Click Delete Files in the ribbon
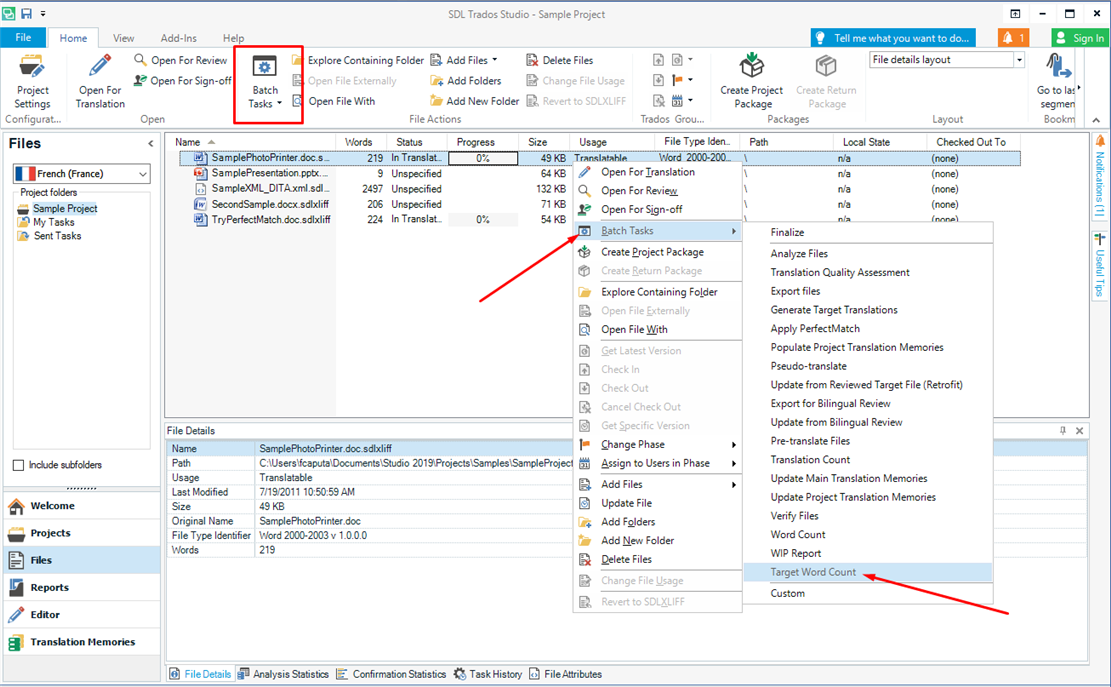 tap(560, 60)
